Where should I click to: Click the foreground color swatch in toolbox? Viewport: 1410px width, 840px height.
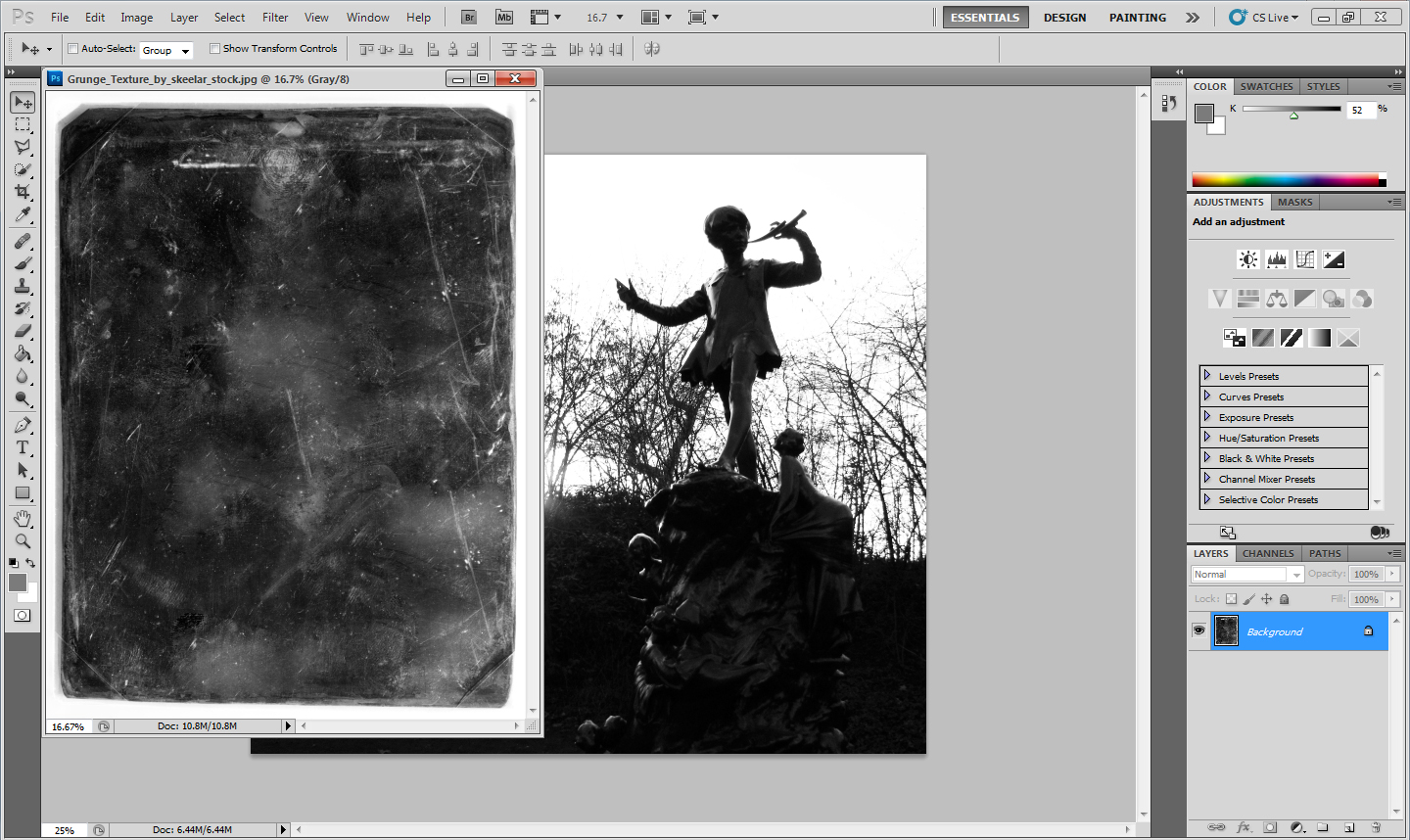coord(17,583)
